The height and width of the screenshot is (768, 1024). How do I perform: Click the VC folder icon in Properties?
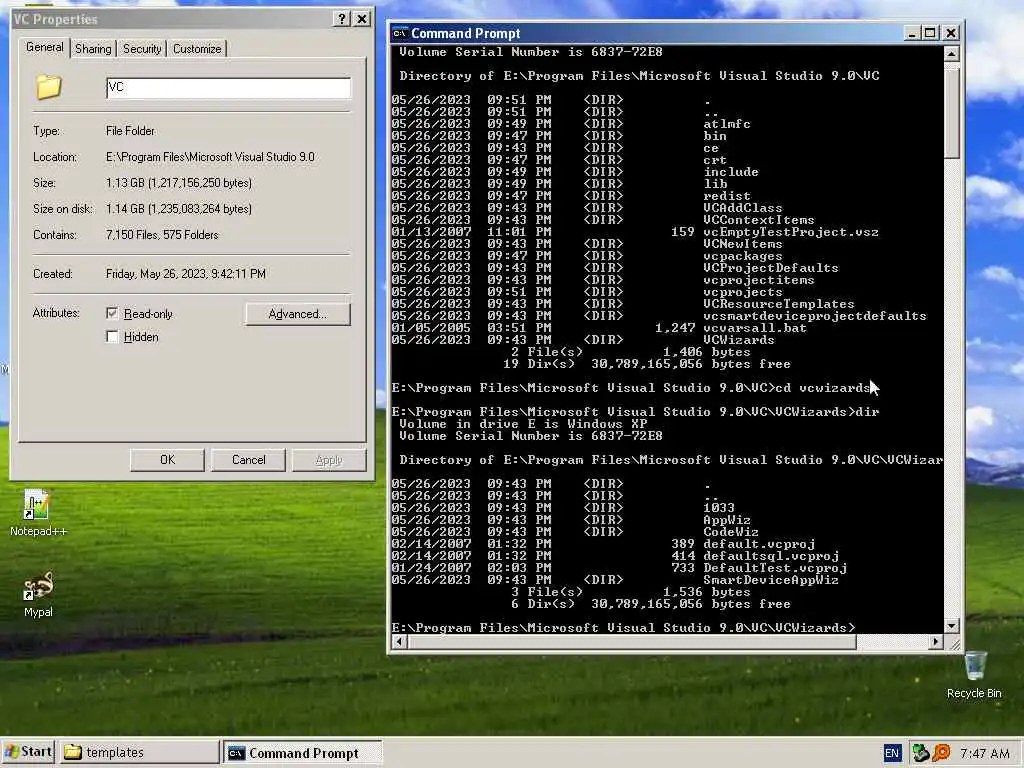tap(48, 88)
